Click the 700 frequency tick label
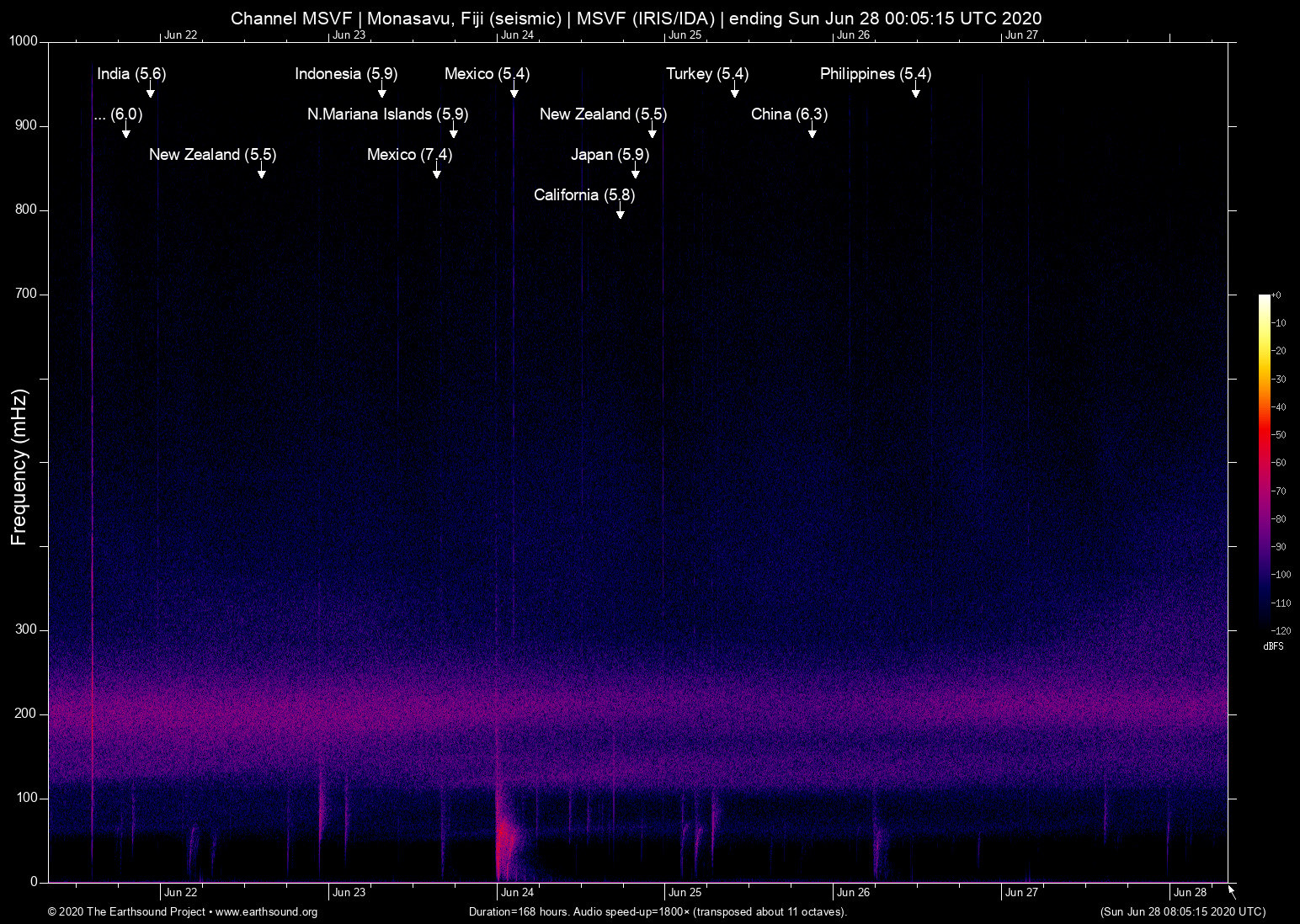The height and width of the screenshot is (924, 1300). pos(27,294)
